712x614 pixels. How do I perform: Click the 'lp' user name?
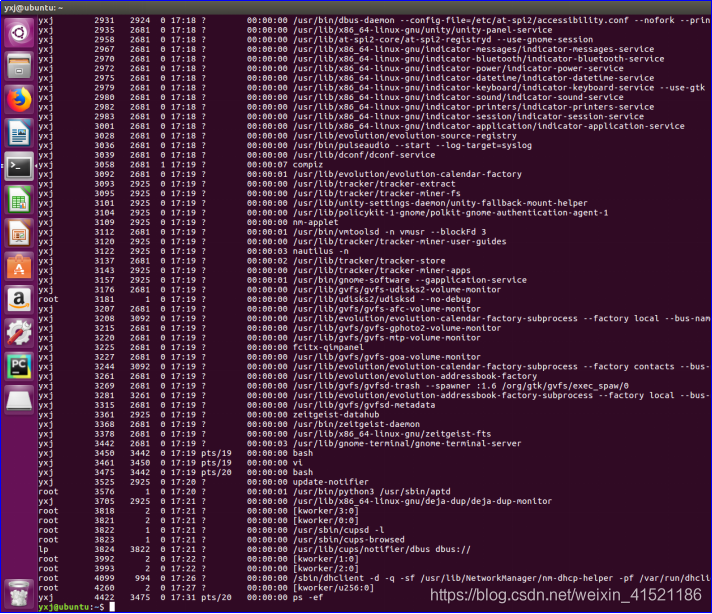pos(43,550)
